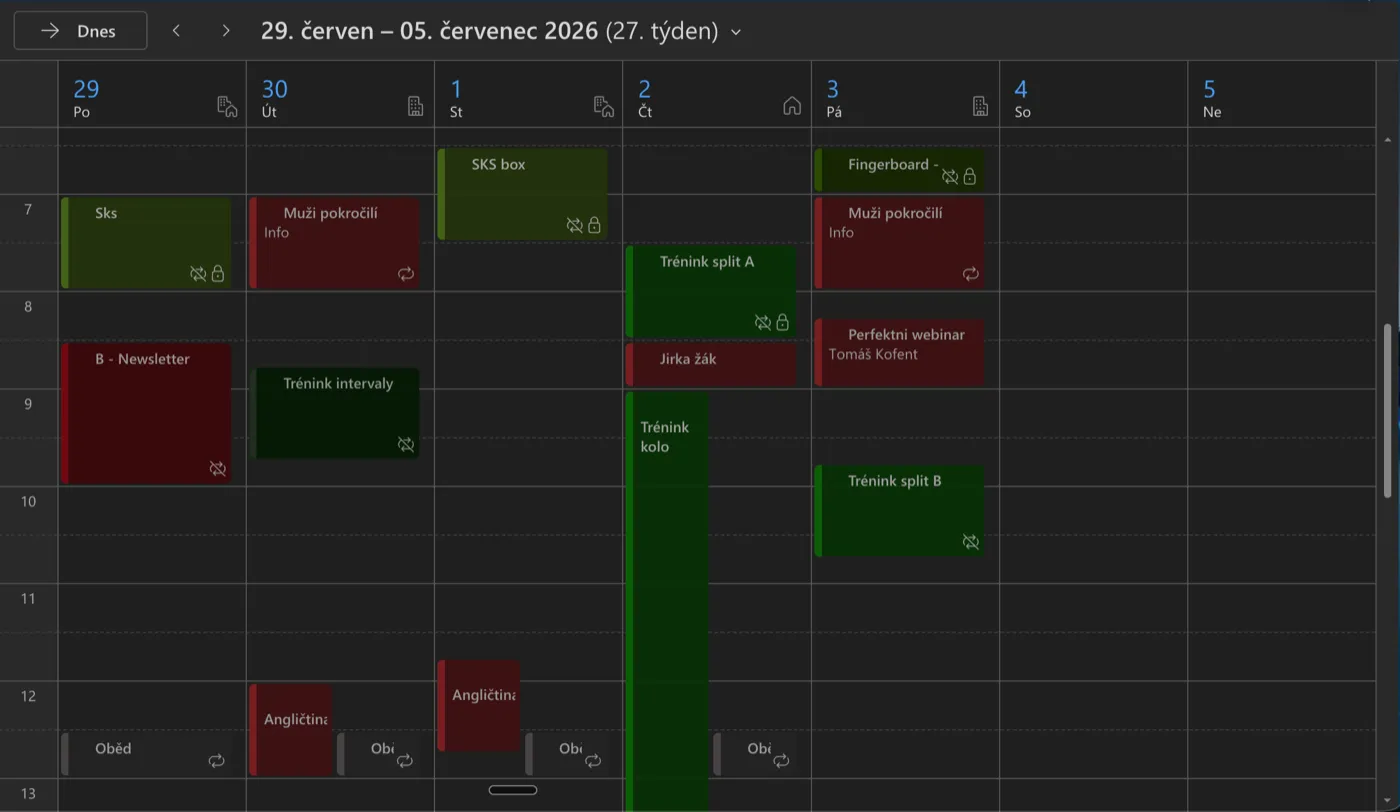The image size is (1400, 812).
Task: Change Wednesday 1 work location icon
Action: point(603,106)
